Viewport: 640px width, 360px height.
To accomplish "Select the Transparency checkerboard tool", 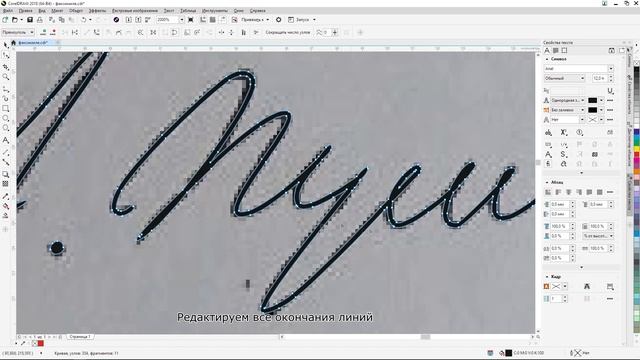I will pos(6,184).
